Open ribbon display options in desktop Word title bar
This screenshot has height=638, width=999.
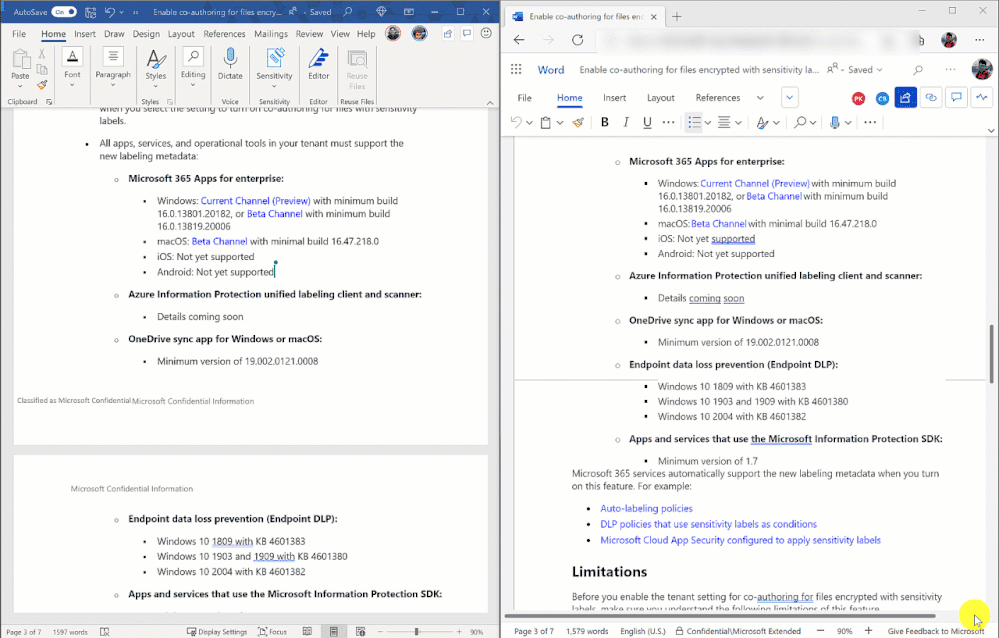tap(409, 11)
